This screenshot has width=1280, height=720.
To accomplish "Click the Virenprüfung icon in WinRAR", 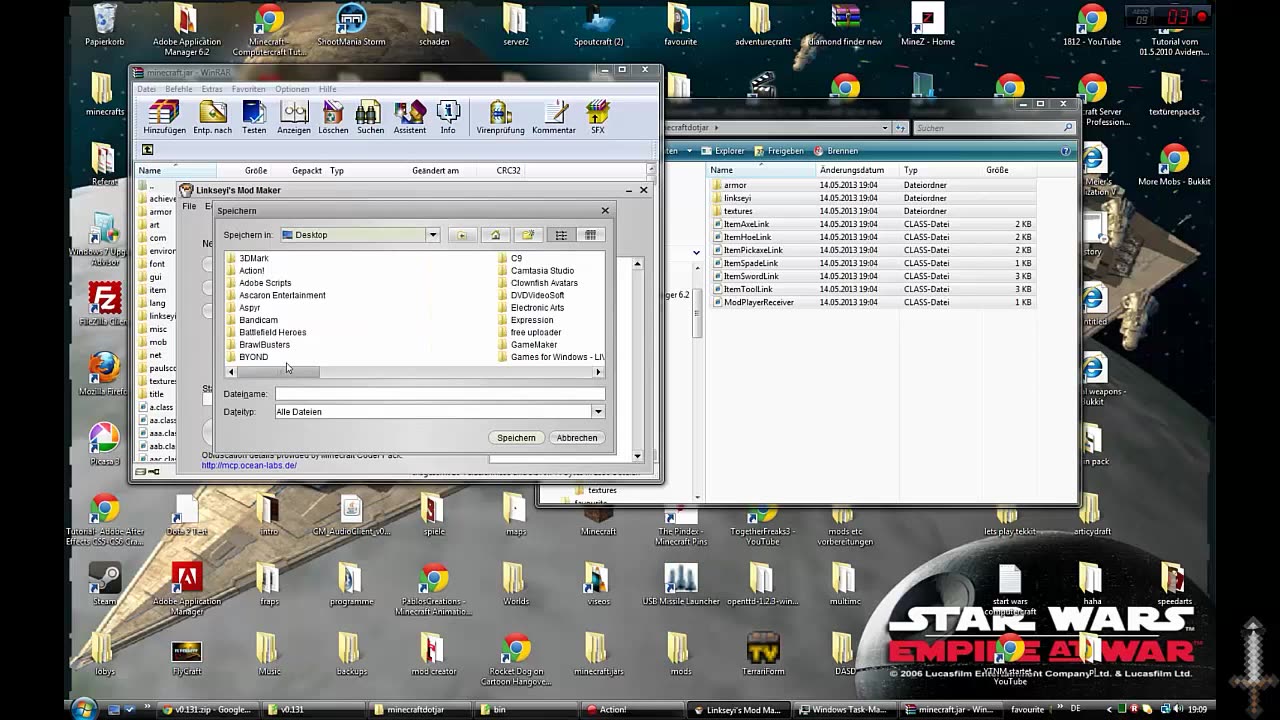I will point(500,117).
